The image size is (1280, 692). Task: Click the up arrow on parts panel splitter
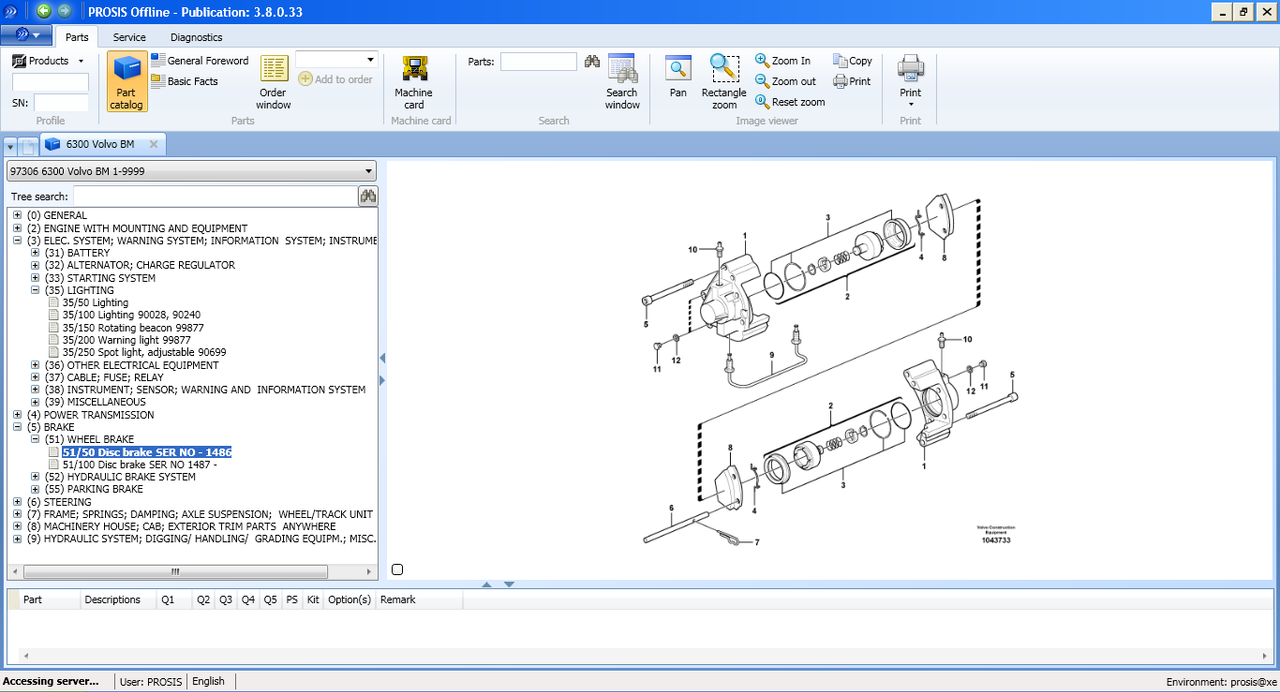coord(487,584)
